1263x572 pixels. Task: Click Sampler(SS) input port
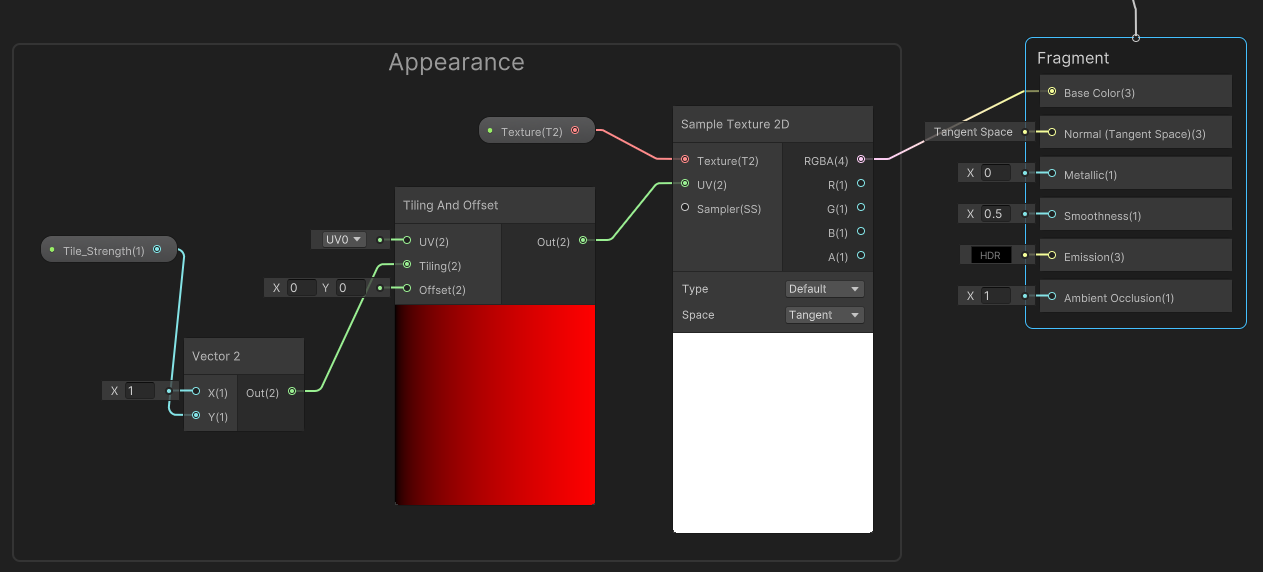click(x=685, y=208)
